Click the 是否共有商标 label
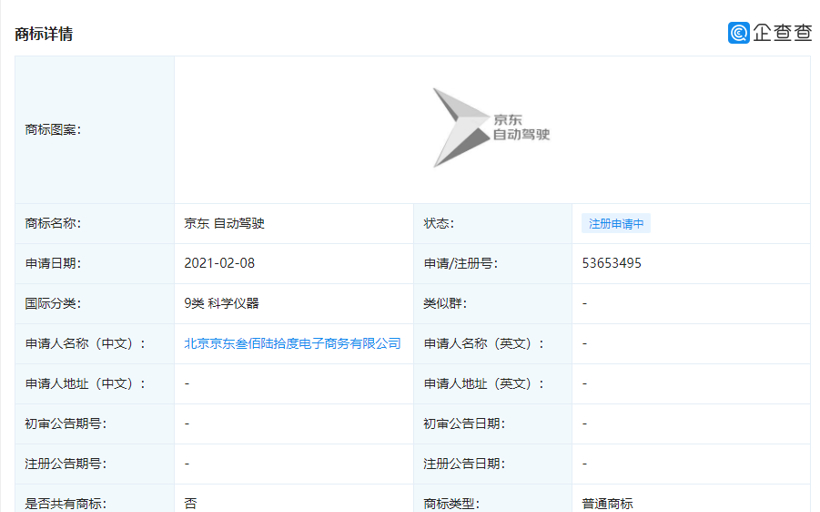 tap(65, 504)
